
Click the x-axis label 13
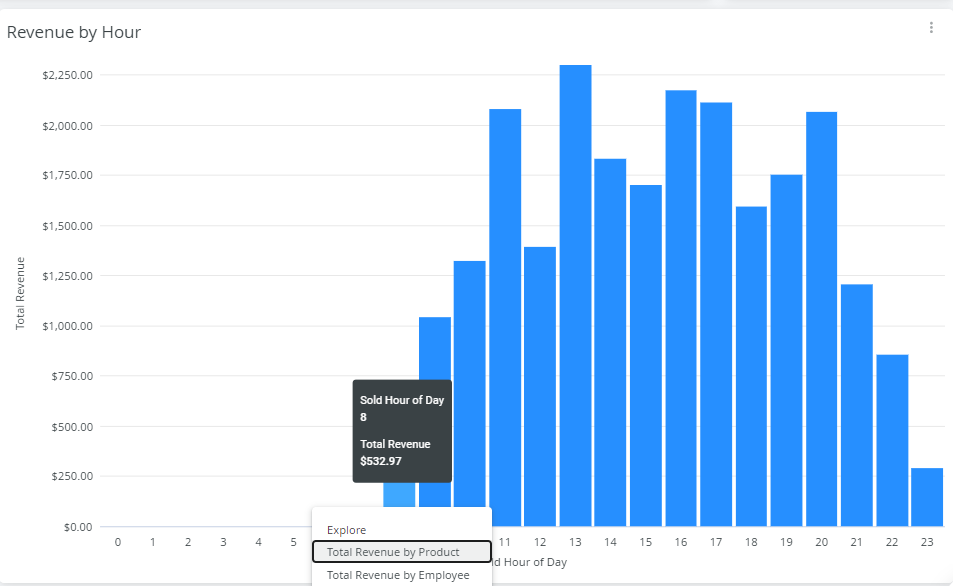tap(576, 542)
